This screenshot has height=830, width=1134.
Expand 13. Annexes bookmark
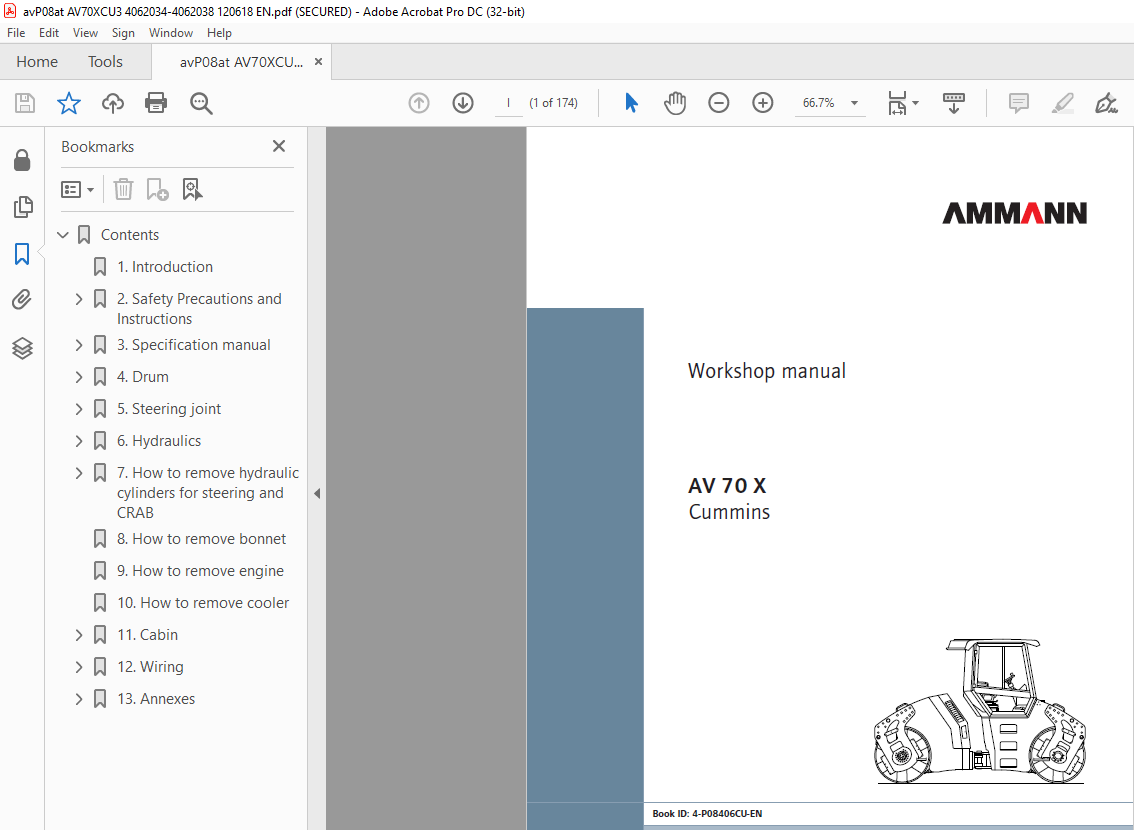tap(79, 698)
